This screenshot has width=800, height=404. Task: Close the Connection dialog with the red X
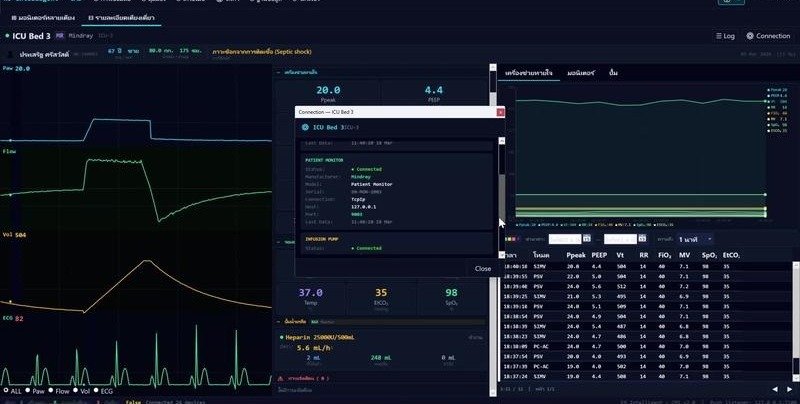coord(501,112)
